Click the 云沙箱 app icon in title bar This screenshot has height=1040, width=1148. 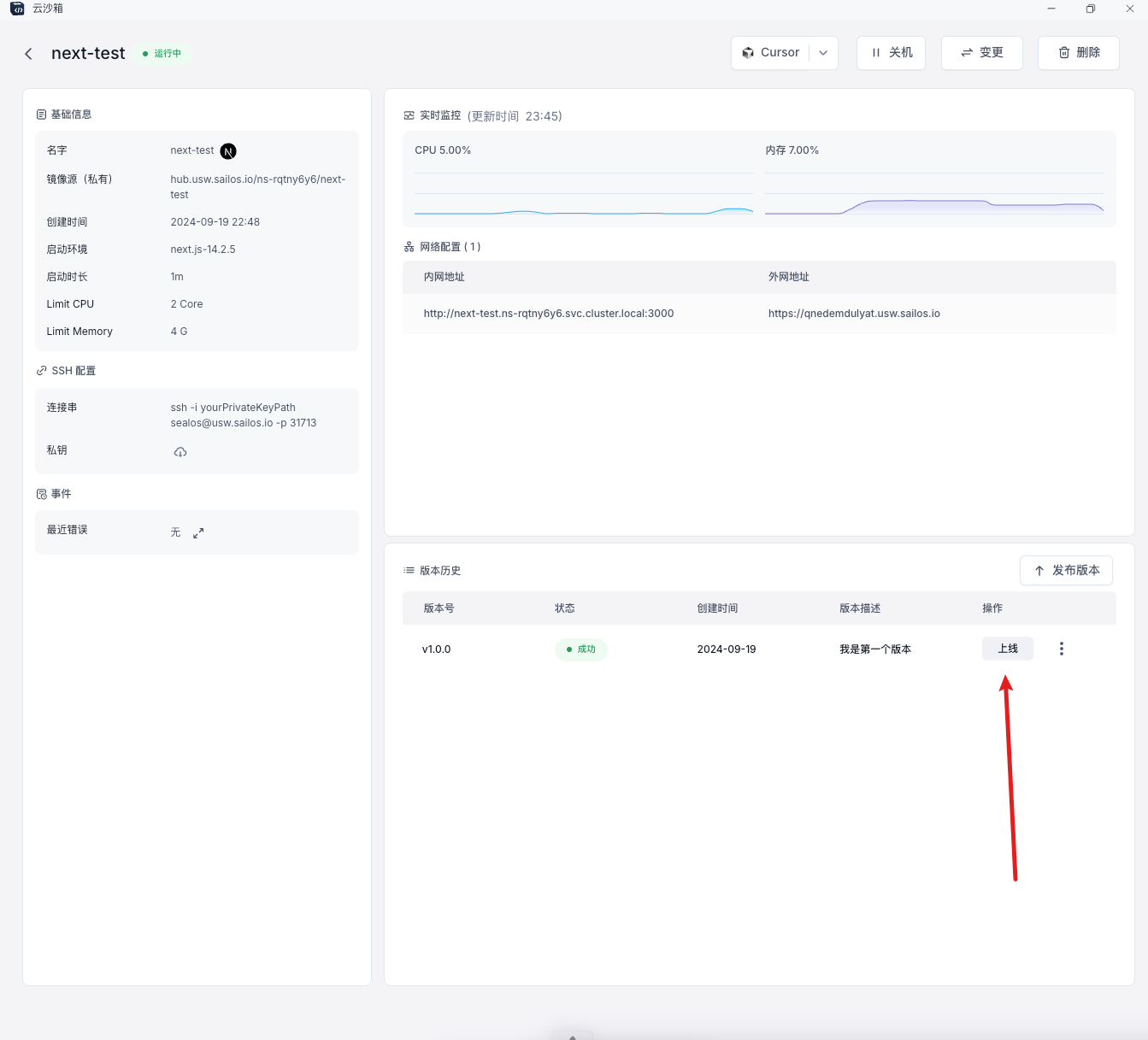pos(17,9)
